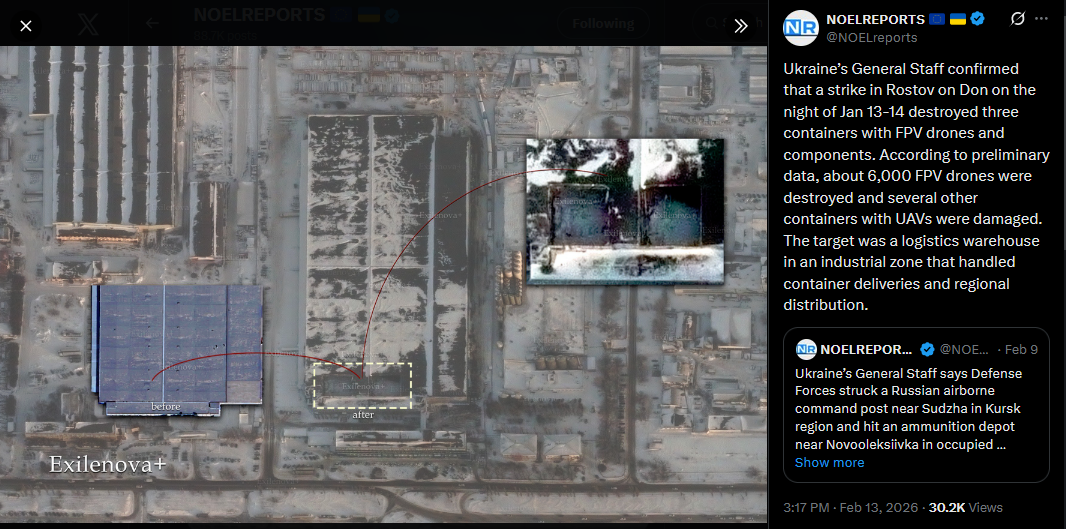Click the quoted post's verified badge
This screenshot has width=1066, height=529.
(927, 349)
